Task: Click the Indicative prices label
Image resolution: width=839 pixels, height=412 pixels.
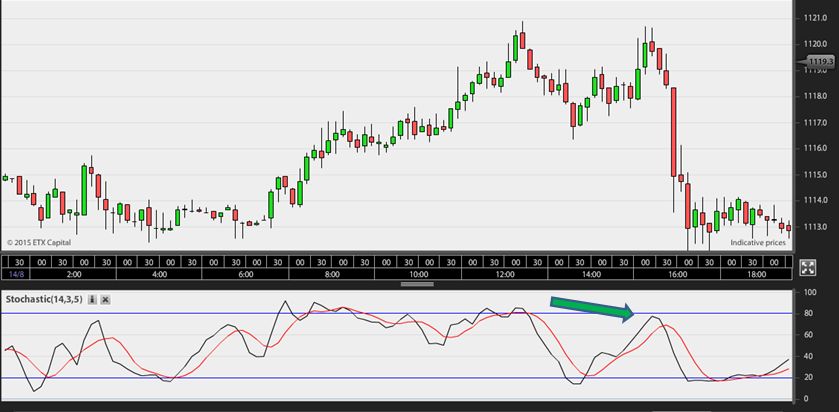Action: [x=758, y=242]
